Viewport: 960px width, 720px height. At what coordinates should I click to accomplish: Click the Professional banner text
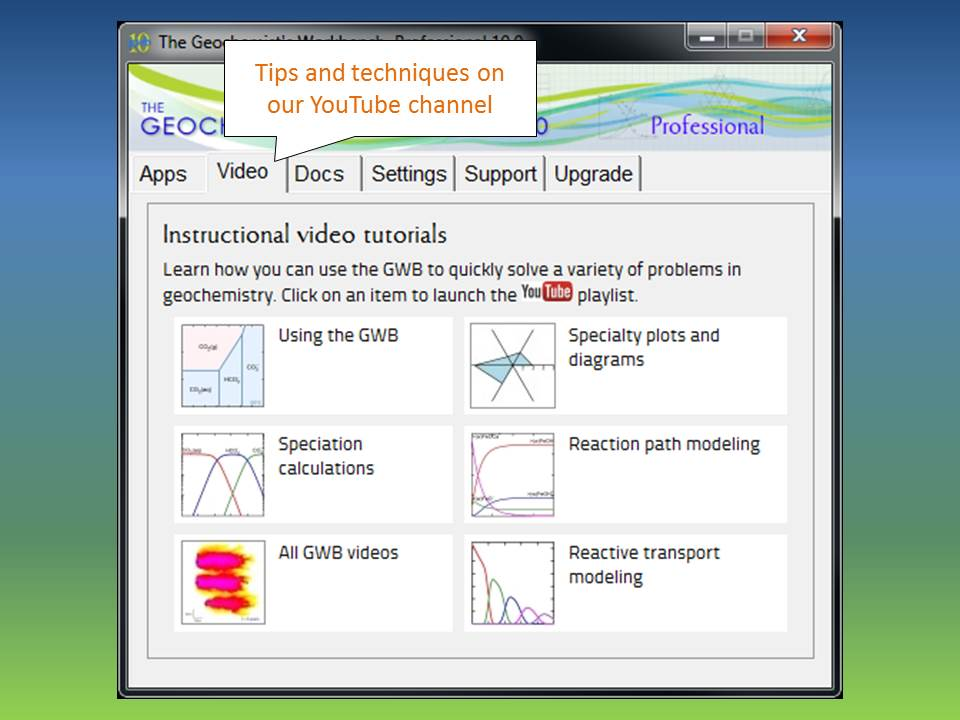[707, 126]
